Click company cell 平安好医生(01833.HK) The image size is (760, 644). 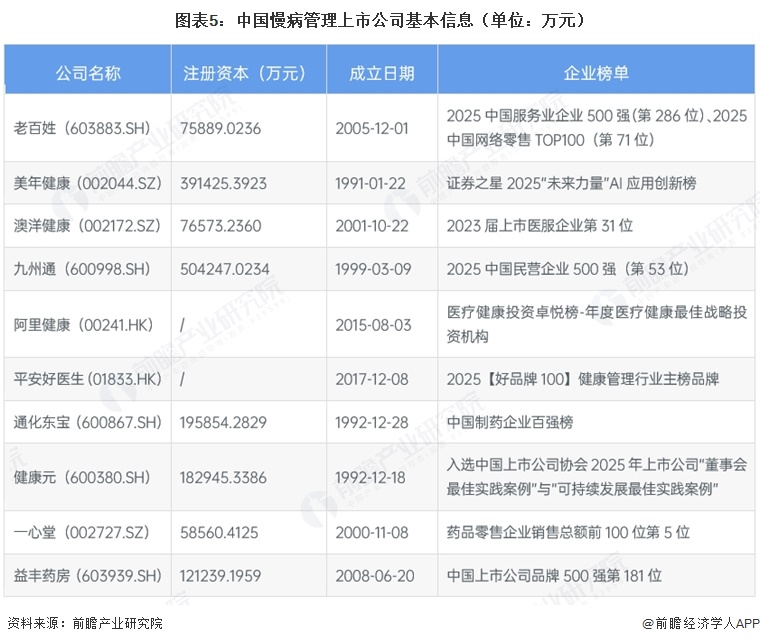tap(88, 379)
